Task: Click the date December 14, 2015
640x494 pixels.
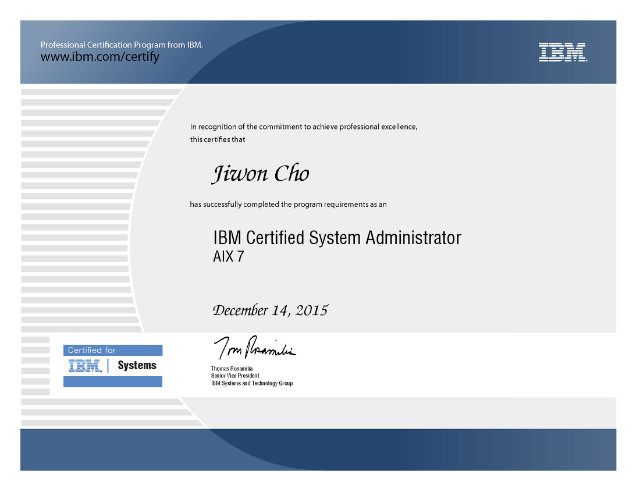Action: click(x=270, y=310)
